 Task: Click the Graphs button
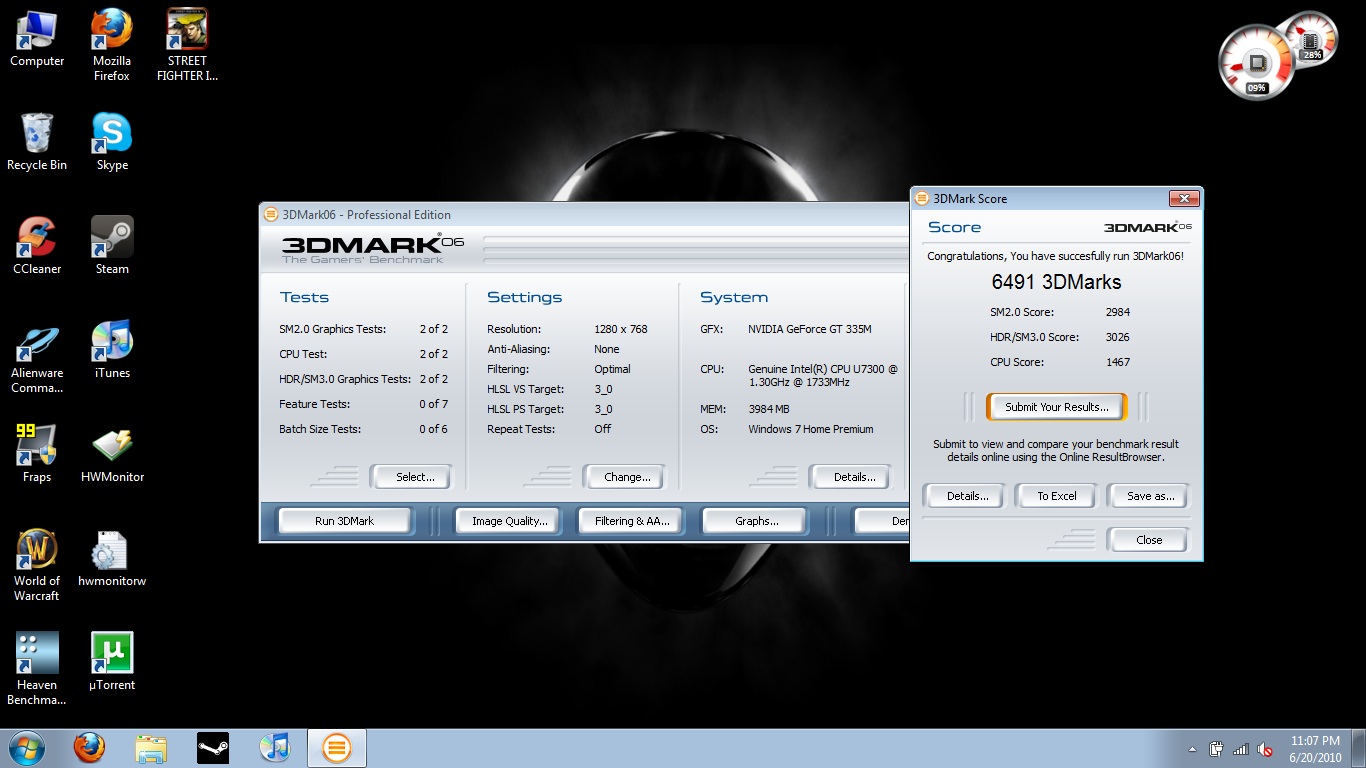(756, 521)
